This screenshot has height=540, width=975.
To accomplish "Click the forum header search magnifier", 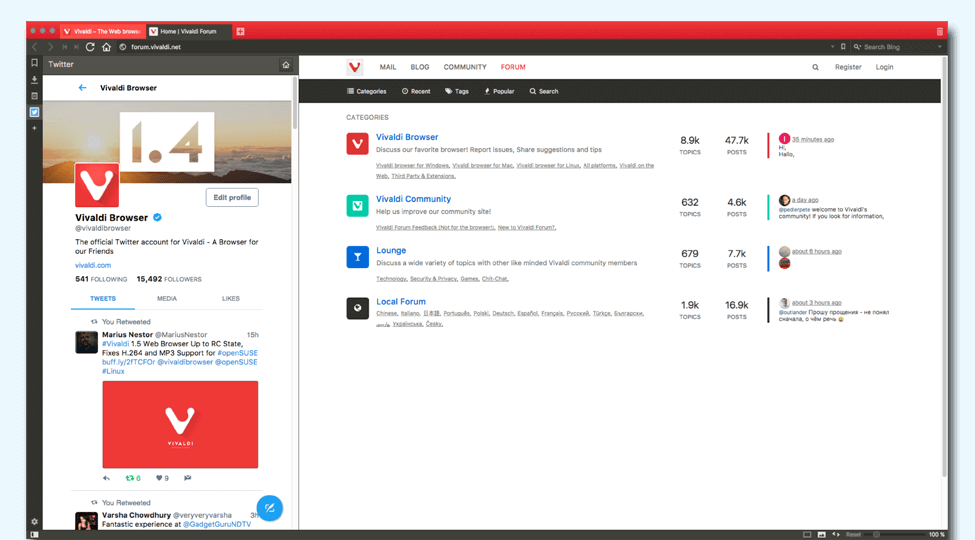I will tap(815, 67).
